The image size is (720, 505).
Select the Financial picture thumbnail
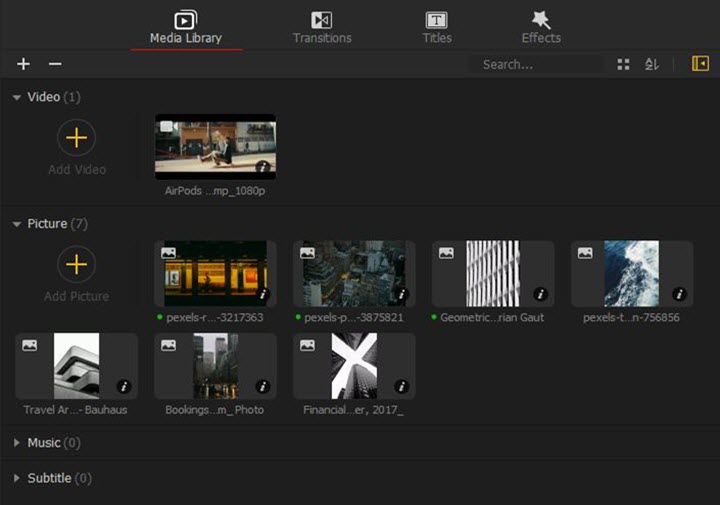click(x=354, y=366)
